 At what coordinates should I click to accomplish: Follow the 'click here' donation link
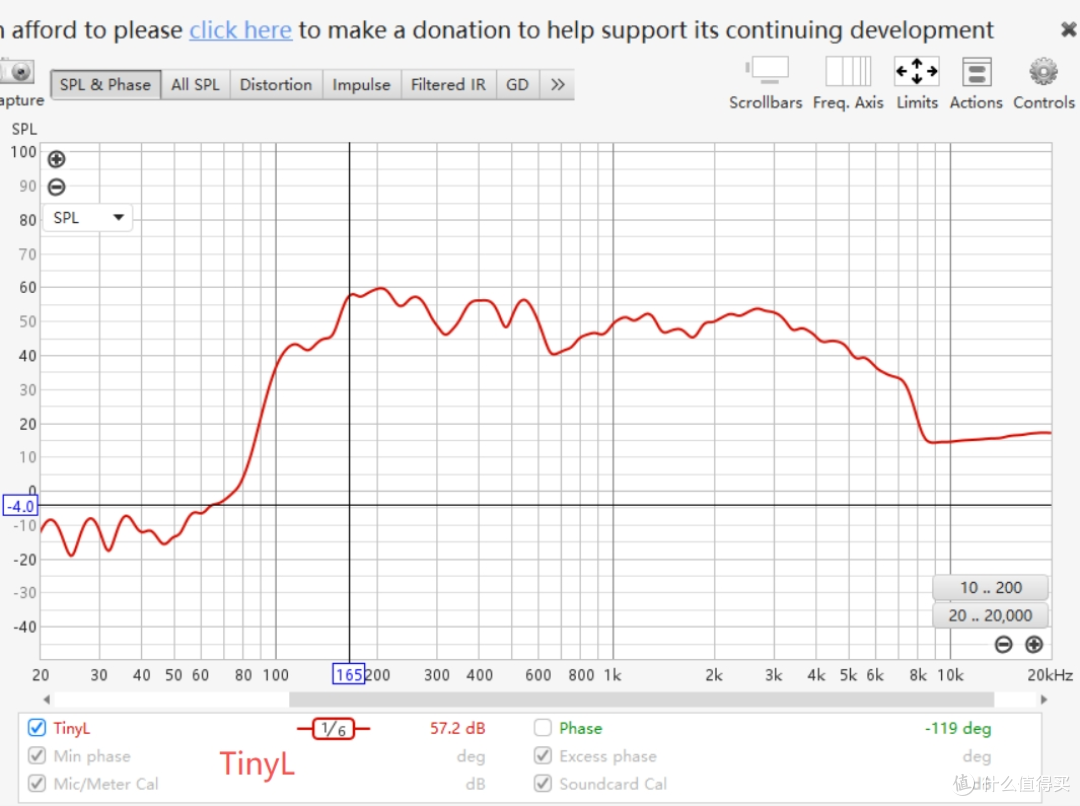click(241, 30)
